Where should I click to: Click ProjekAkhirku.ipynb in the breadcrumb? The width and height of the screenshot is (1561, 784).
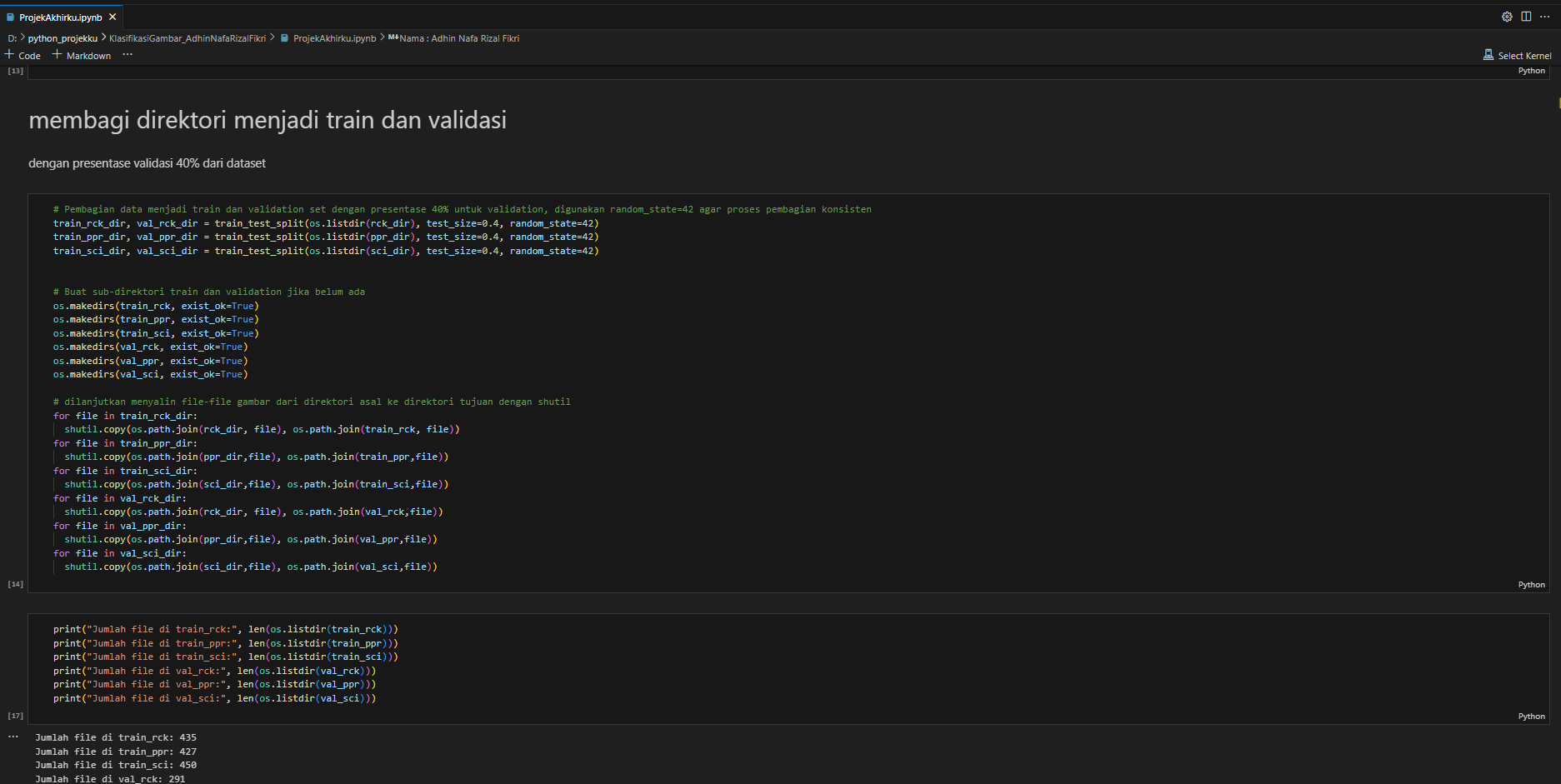(x=334, y=38)
